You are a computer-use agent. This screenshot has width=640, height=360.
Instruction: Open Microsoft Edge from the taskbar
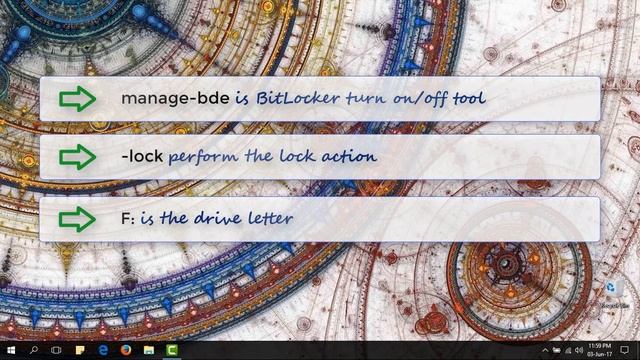pos(103,350)
